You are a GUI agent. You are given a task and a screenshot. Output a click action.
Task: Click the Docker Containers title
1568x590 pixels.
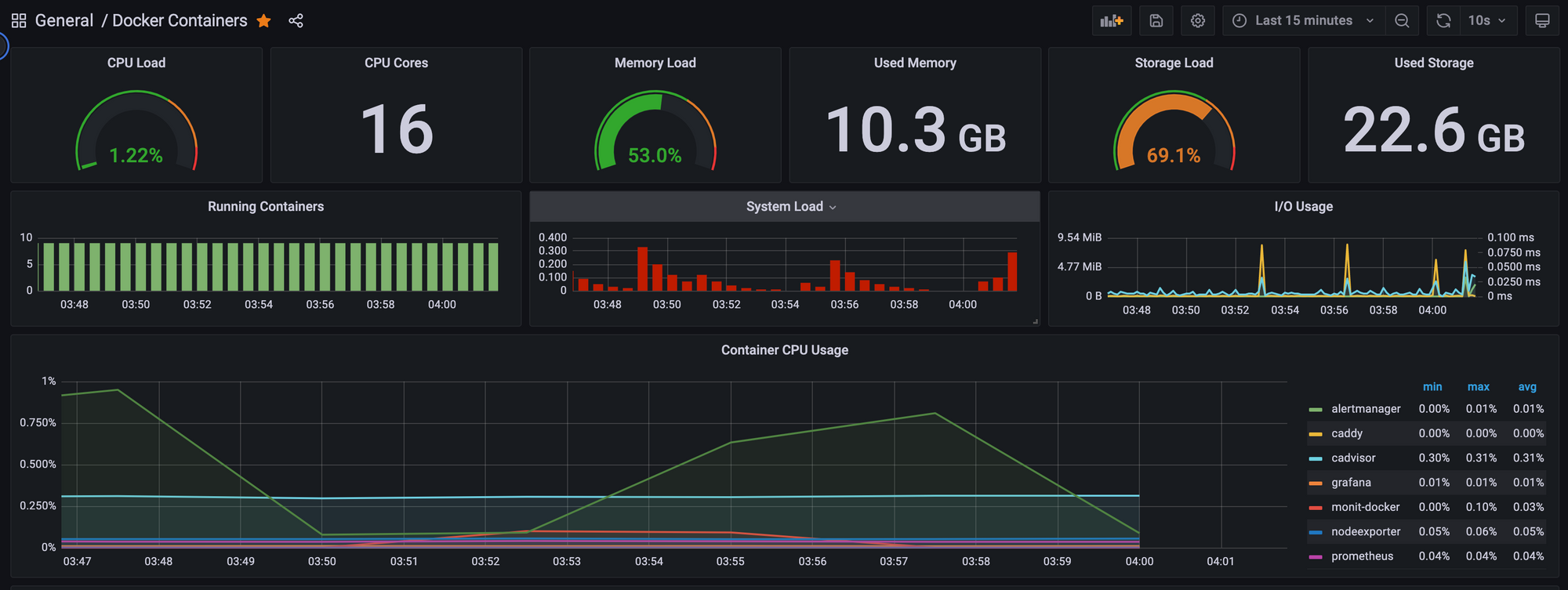180,20
